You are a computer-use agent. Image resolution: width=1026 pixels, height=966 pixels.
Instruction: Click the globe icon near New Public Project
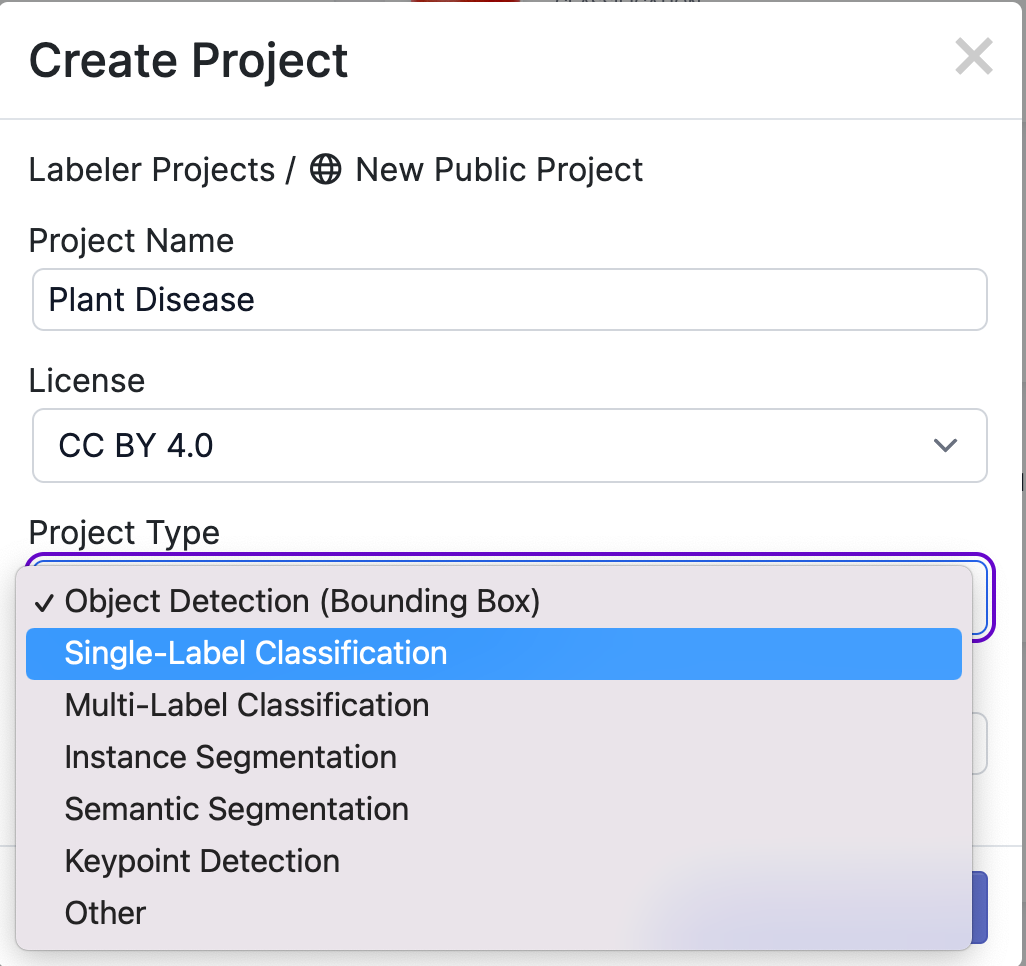coord(325,169)
